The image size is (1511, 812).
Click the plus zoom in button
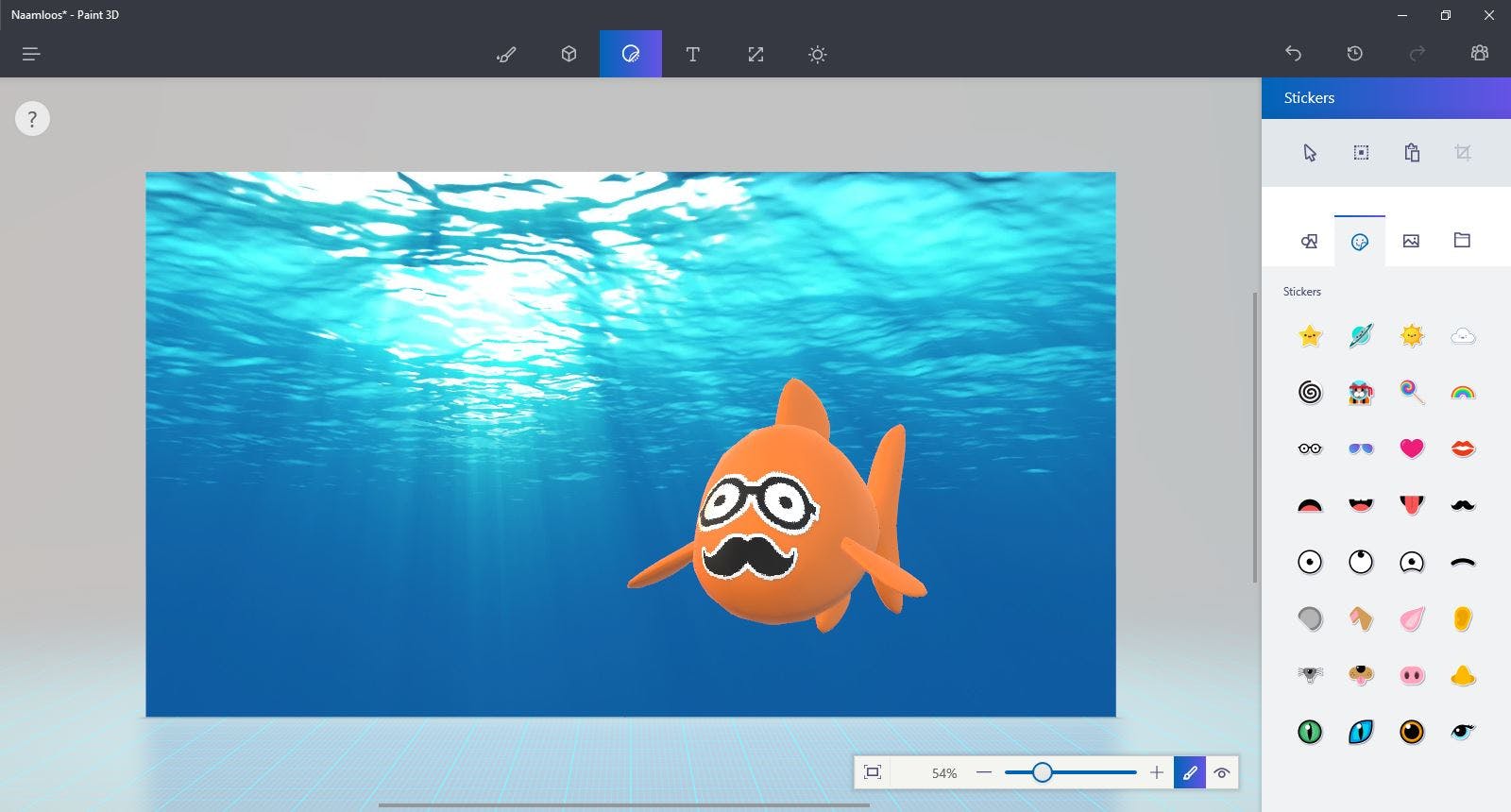pos(1157,772)
